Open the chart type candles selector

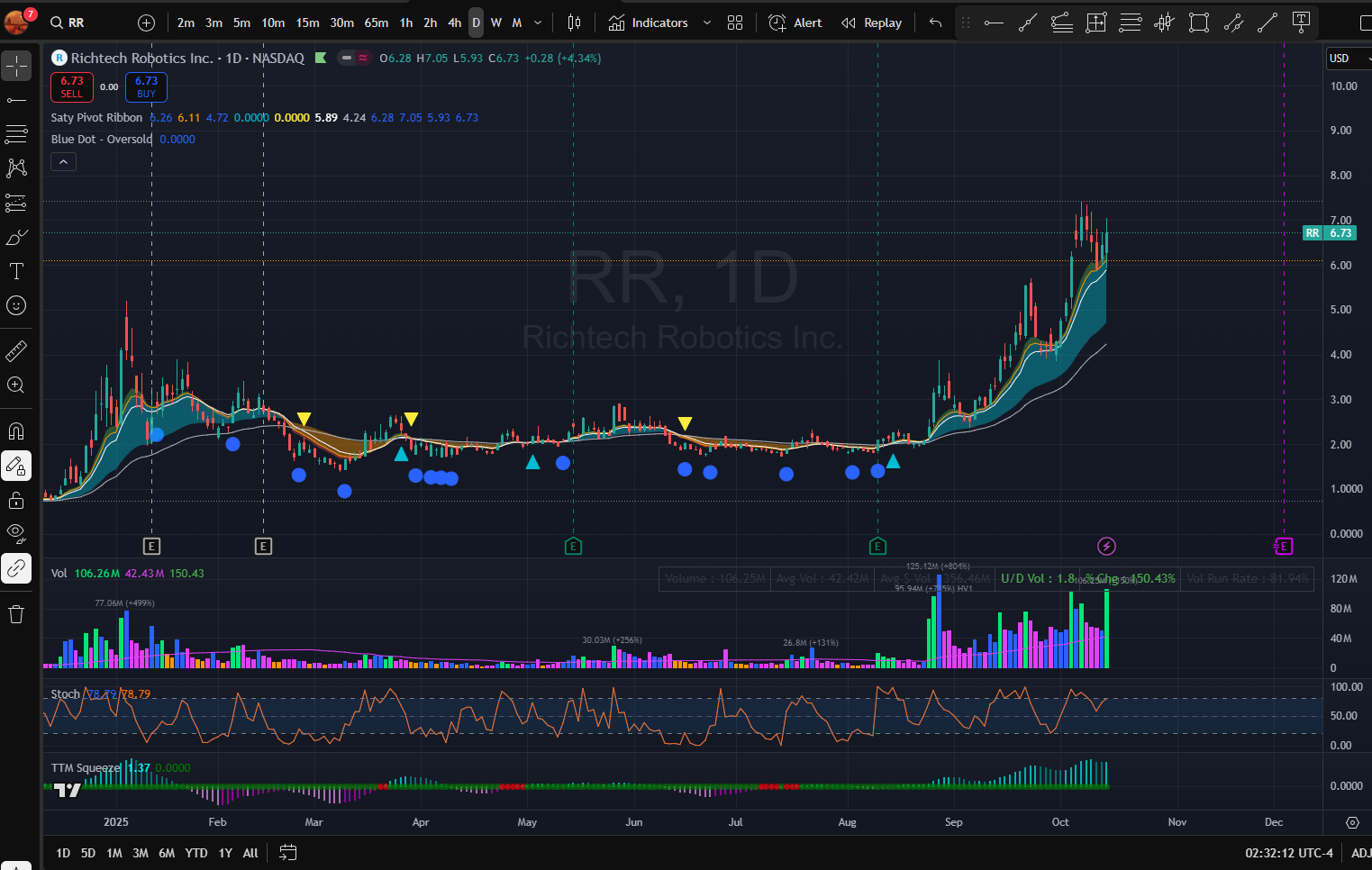click(574, 23)
